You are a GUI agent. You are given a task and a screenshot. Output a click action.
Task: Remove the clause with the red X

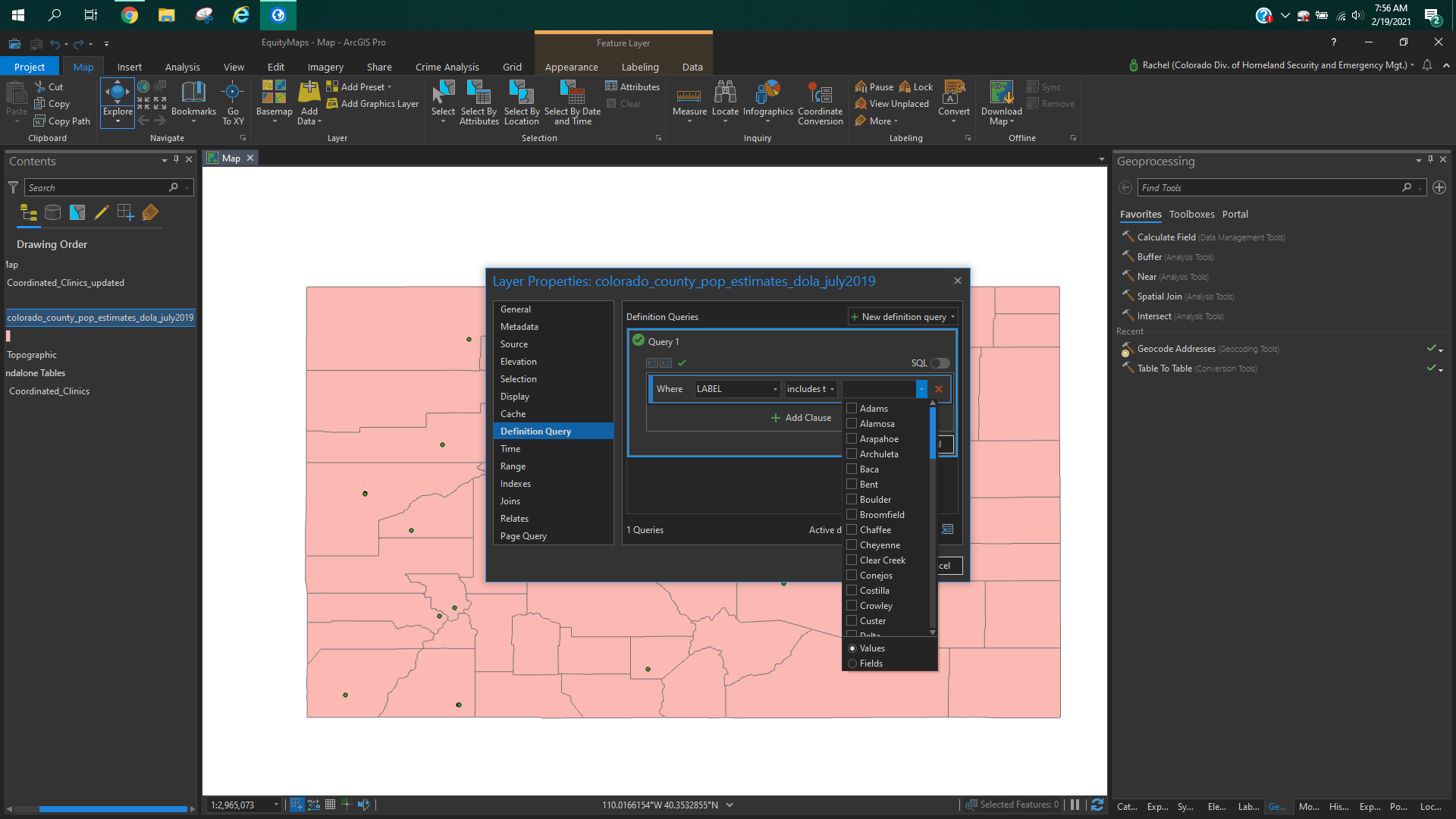(x=939, y=389)
